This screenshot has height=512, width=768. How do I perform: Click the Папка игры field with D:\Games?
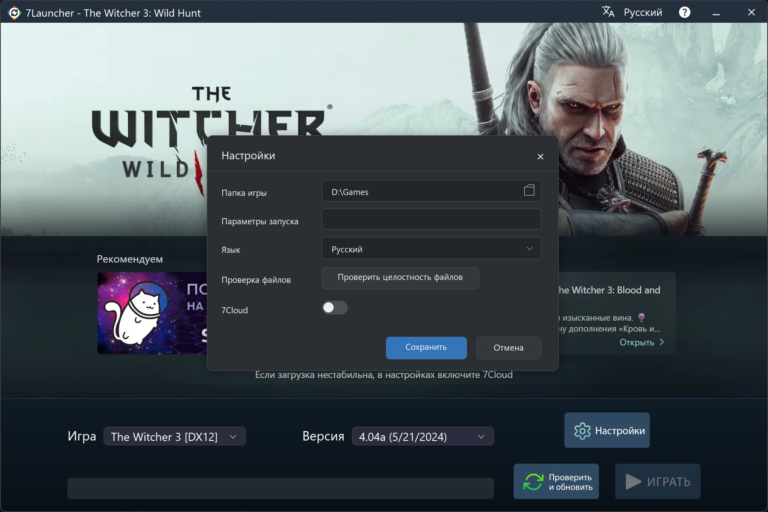431,191
